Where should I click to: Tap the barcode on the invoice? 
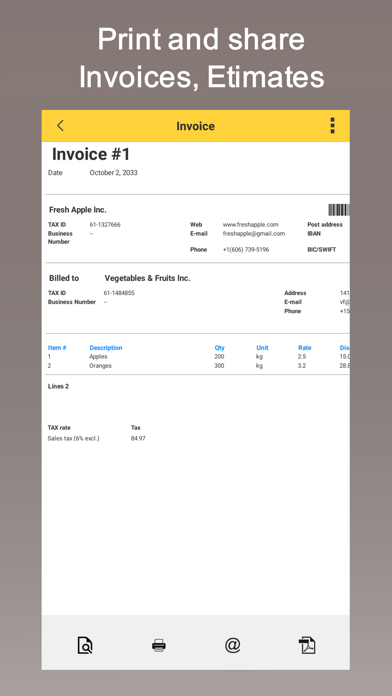click(339, 210)
